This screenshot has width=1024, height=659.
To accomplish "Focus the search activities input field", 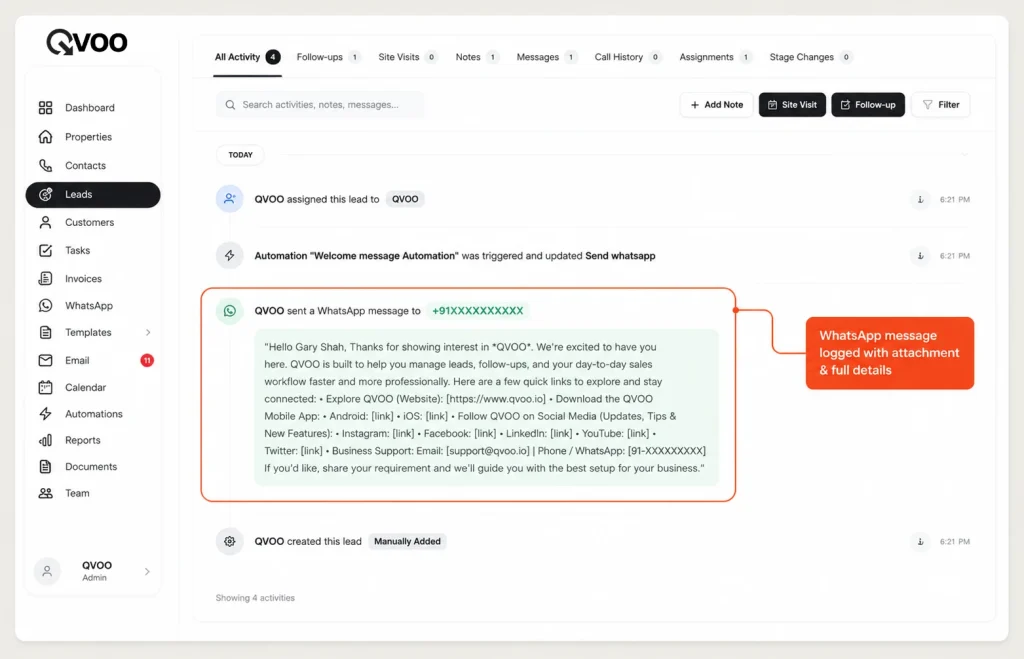I will click(x=320, y=104).
